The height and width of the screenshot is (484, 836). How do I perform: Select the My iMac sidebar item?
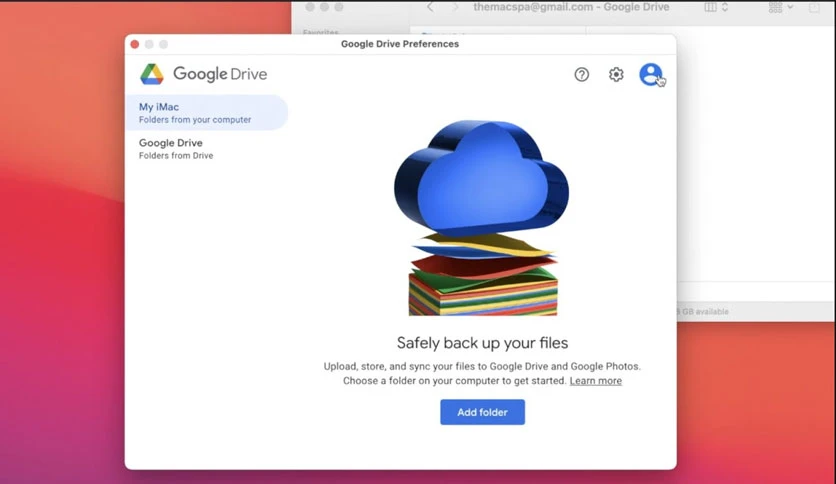click(206, 112)
